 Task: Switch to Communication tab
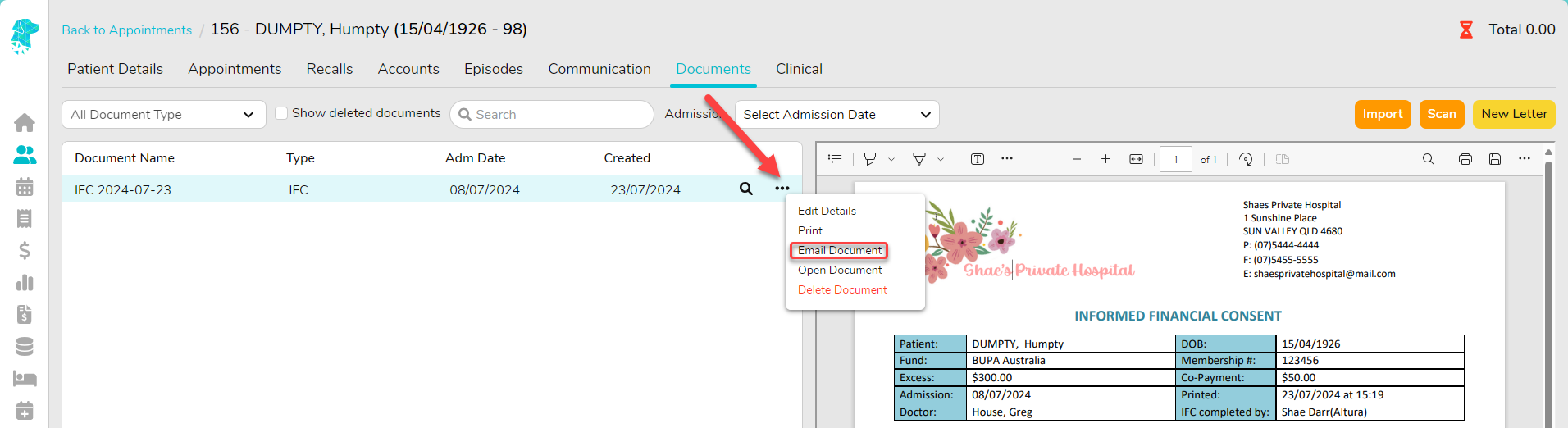point(599,69)
